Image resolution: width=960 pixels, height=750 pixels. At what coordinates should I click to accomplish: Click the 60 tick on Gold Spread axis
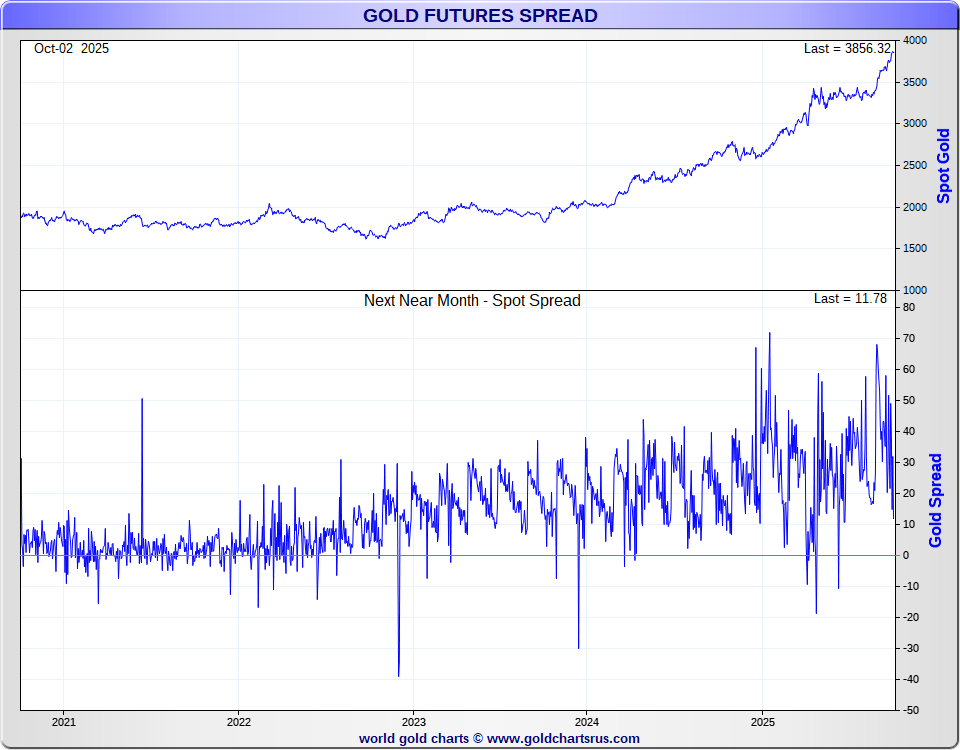[x=909, y=369]
